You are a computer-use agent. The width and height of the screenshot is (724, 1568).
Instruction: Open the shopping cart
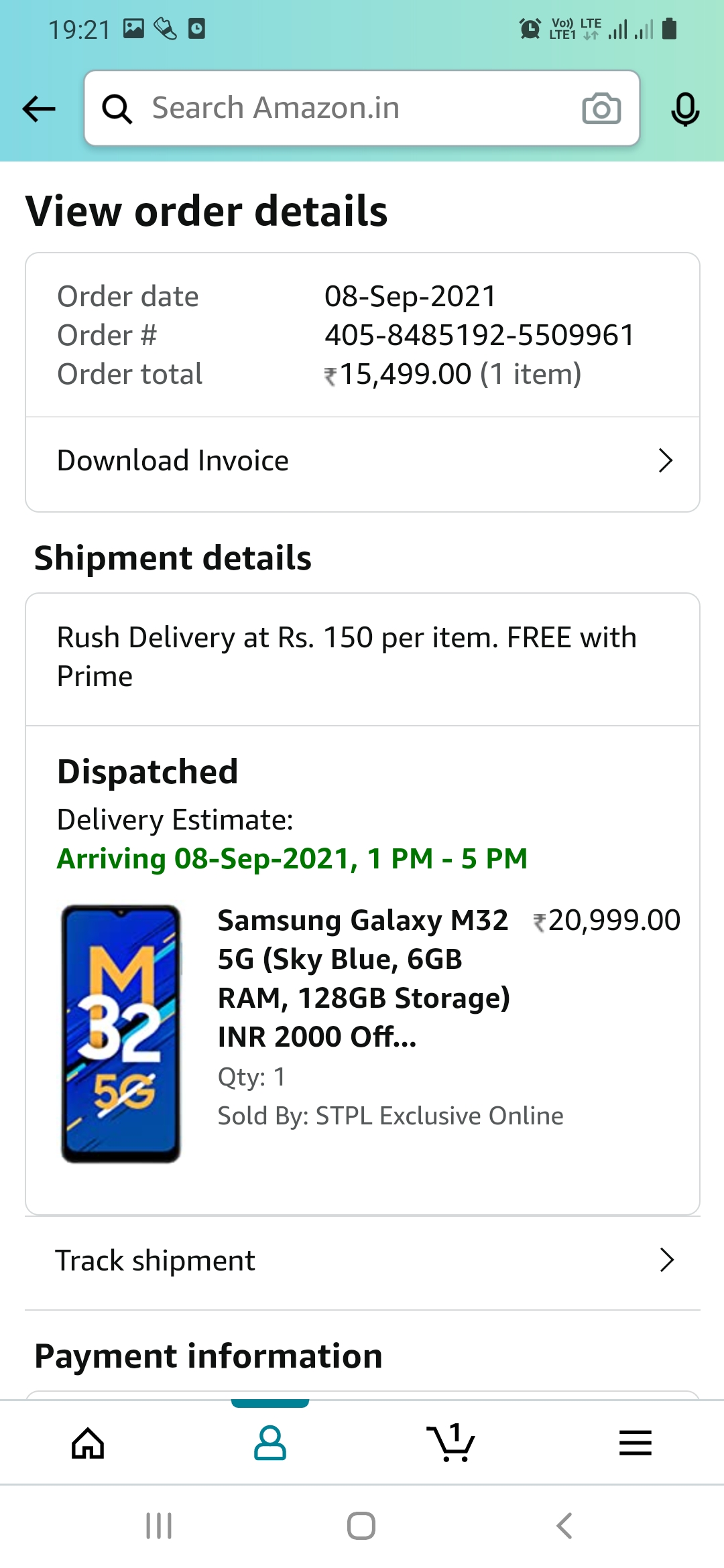pos(451,1443)
